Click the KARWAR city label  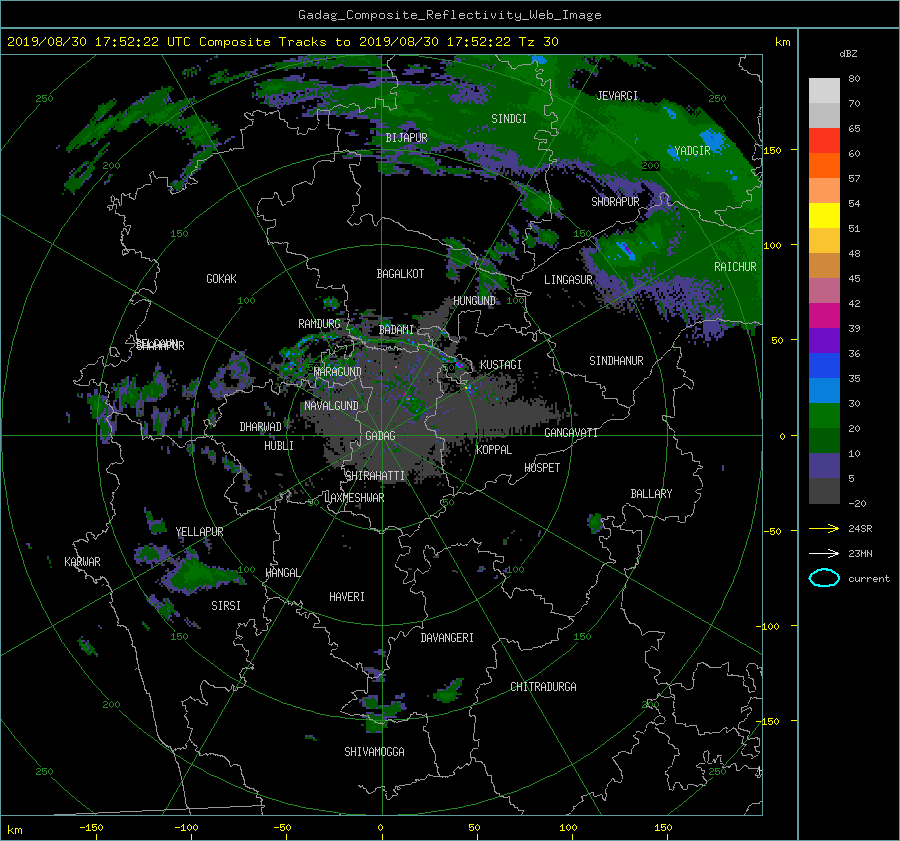point(82,562)
